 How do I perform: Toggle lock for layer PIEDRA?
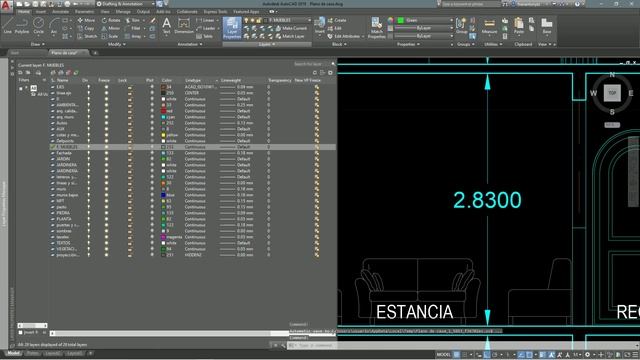point(130,213)
